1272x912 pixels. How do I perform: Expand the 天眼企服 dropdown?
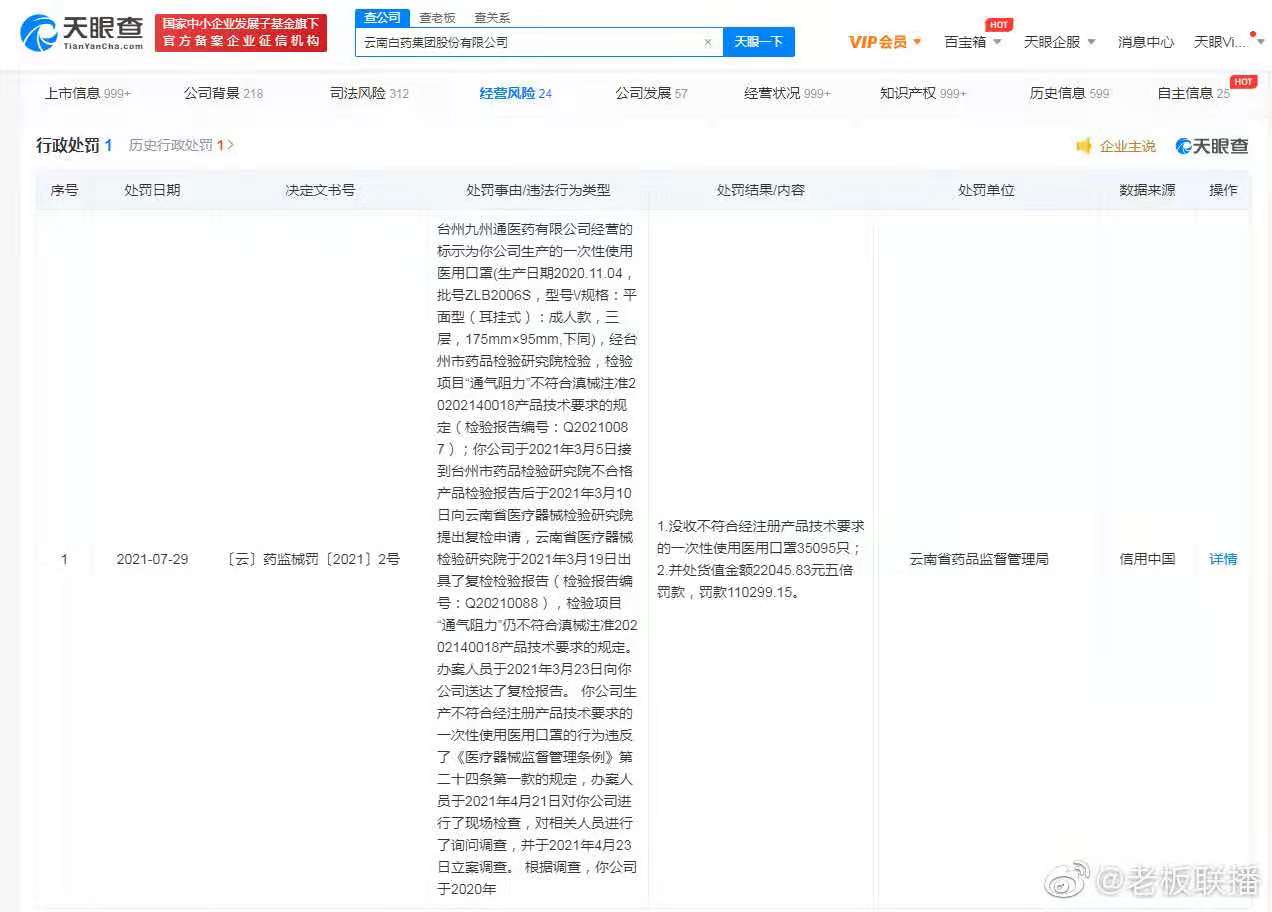pyautogui.click(x=1060, y=42)
